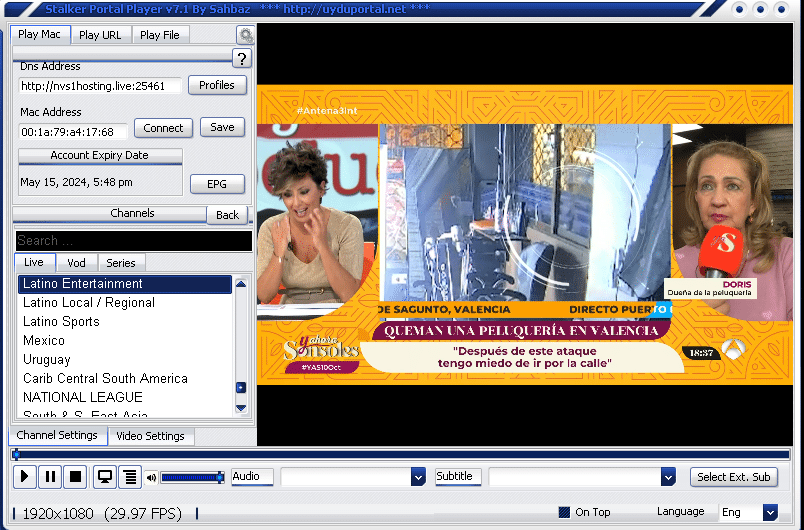The image size is (804, 530).
Task: Click the Dns Address input field
Action: [100, 86]
